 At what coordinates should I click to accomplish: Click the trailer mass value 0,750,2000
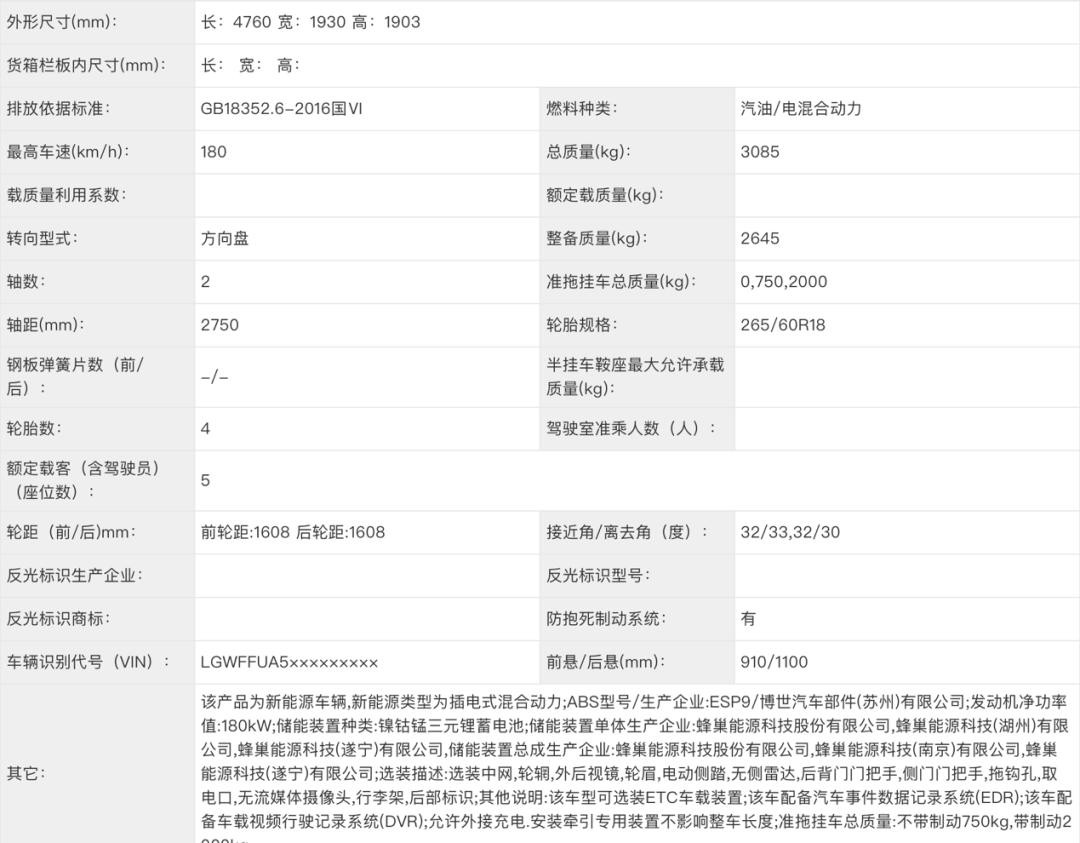(x=784, y=282)
